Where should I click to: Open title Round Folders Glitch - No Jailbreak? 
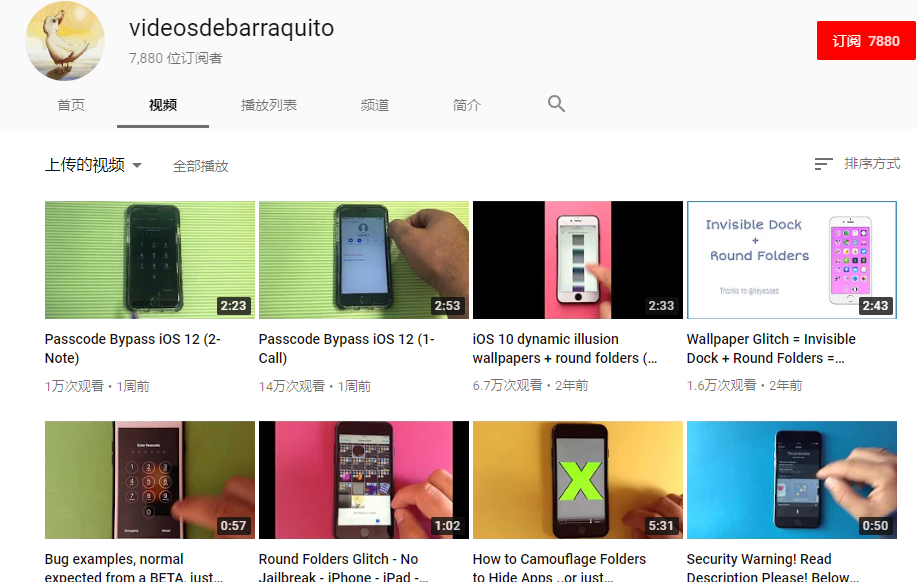(343, 567)
